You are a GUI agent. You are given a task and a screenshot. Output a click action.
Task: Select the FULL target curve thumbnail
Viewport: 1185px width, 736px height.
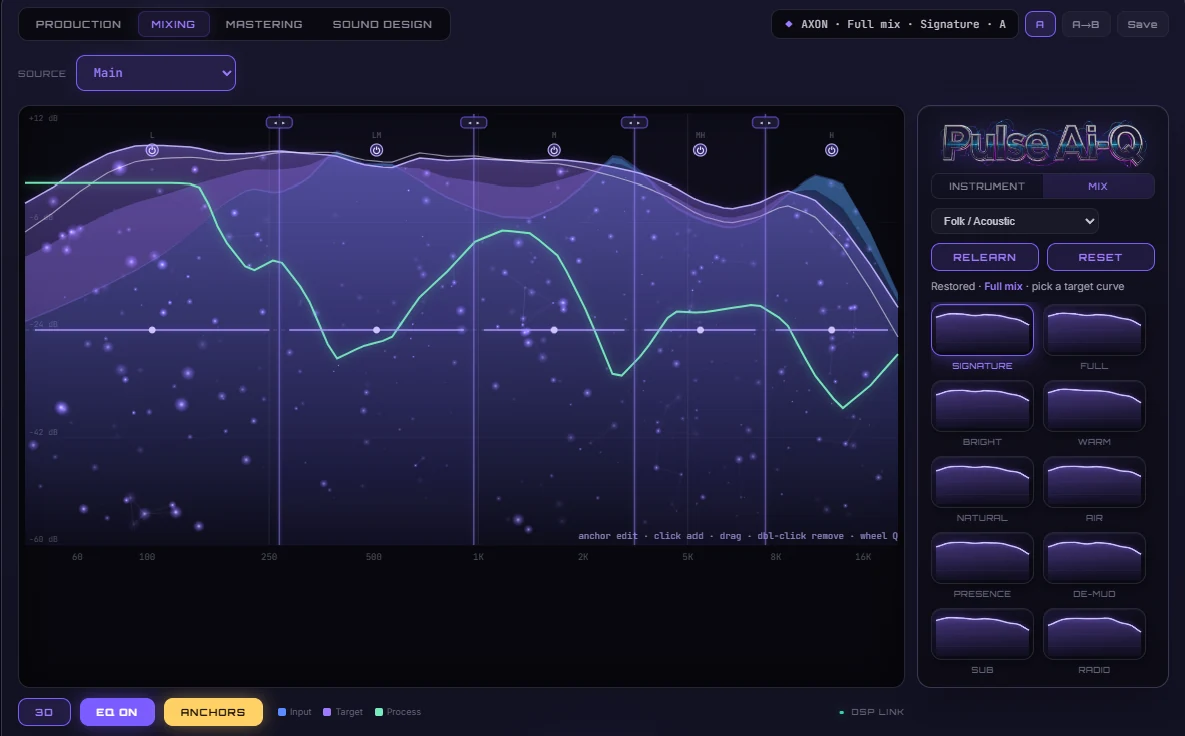[1094, 329]
